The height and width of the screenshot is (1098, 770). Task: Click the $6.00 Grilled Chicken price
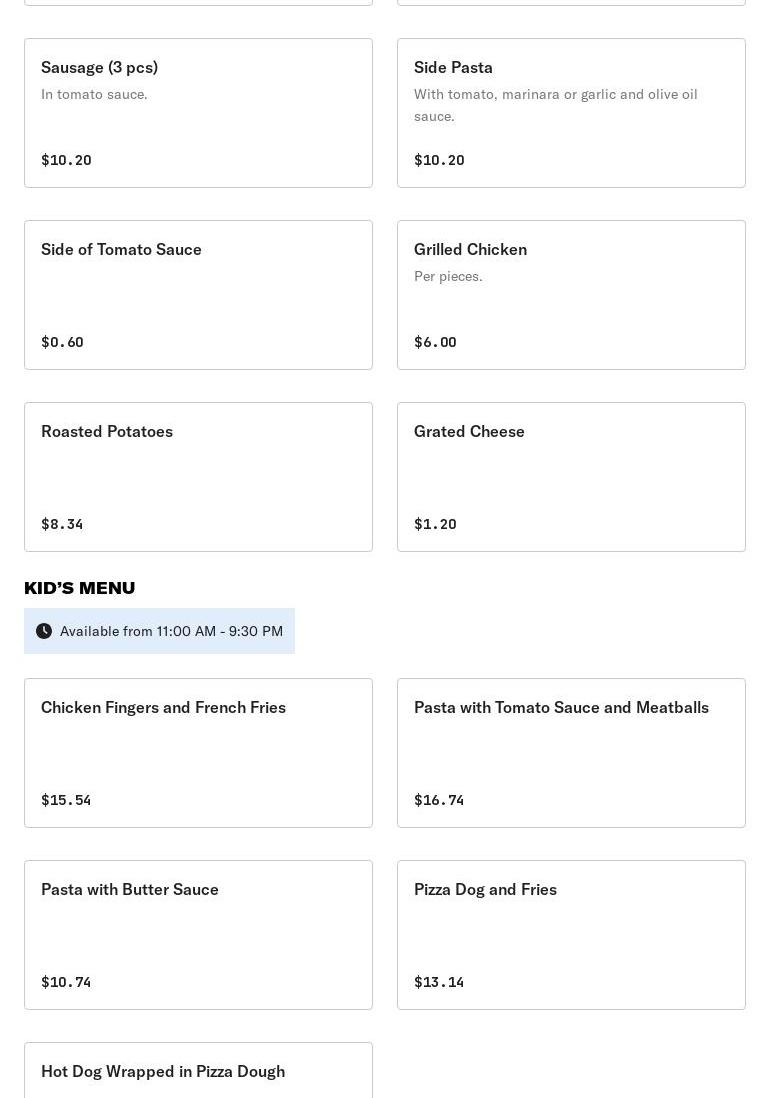pyautogui.click(x=435, y=342)
